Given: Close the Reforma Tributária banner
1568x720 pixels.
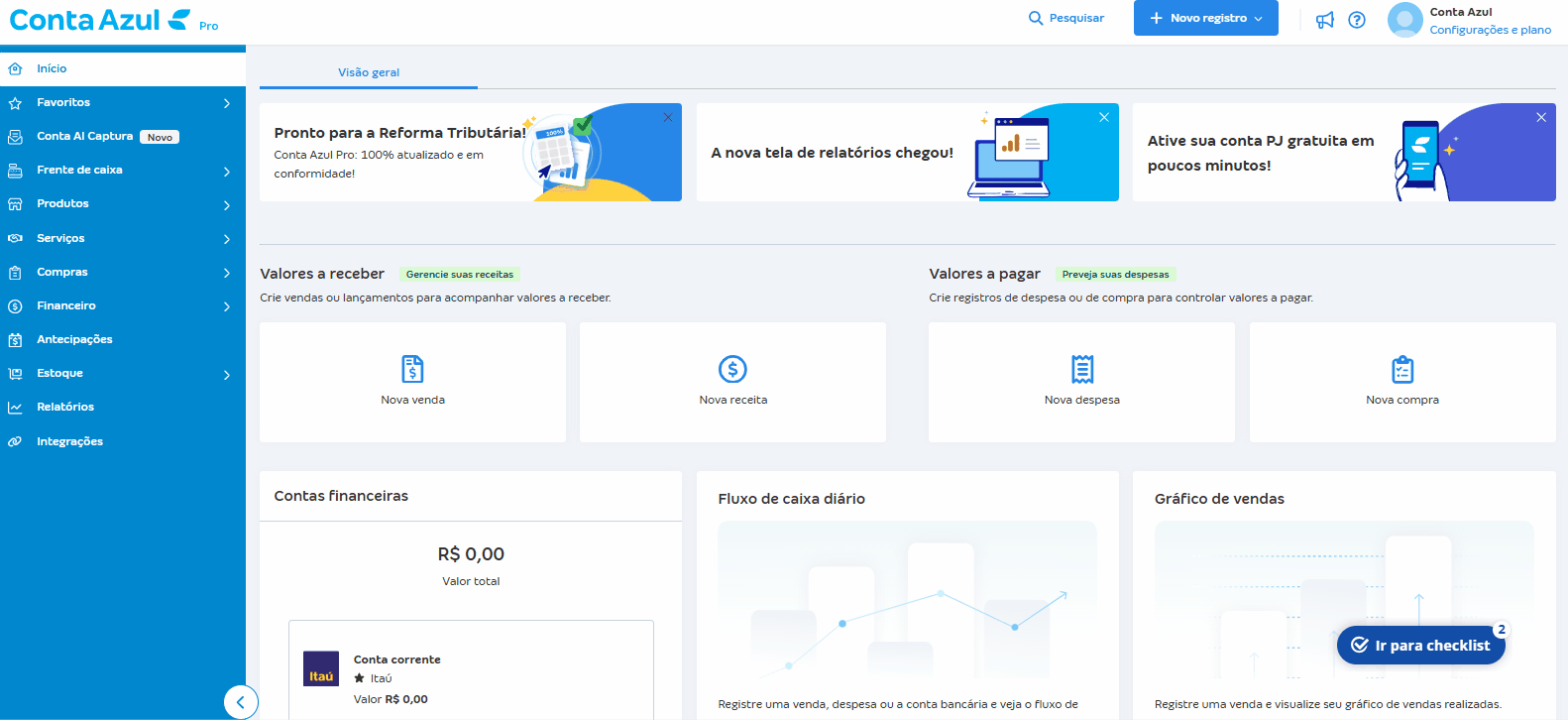Looking at the screenshot, I should coord(668,117).
